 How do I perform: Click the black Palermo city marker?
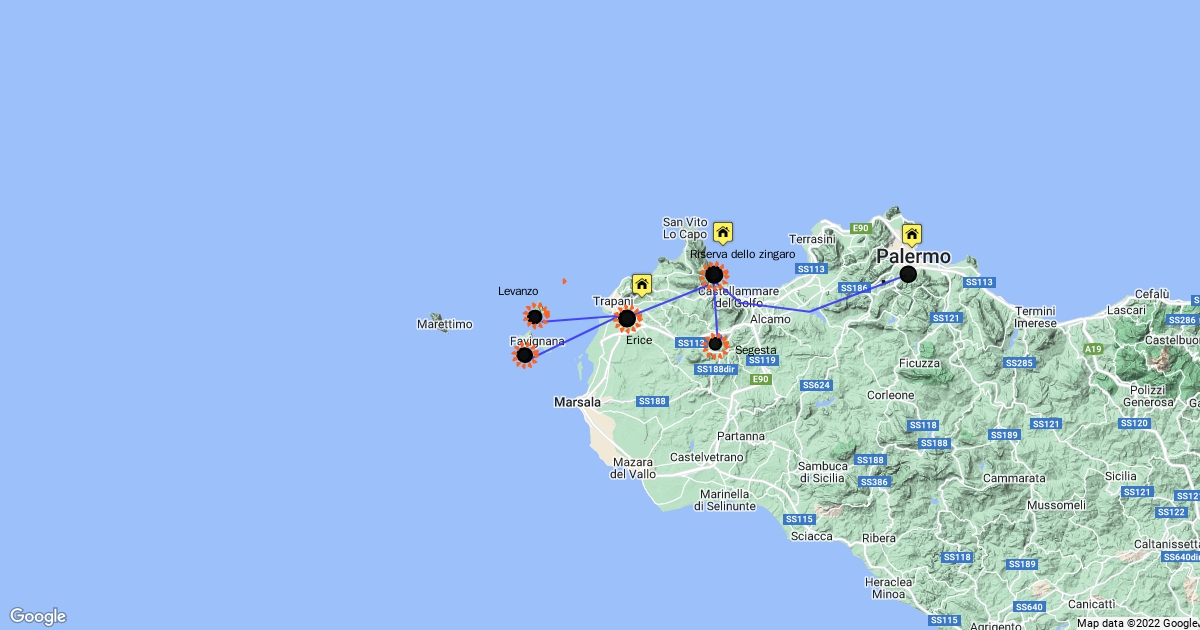coord(908,274)
